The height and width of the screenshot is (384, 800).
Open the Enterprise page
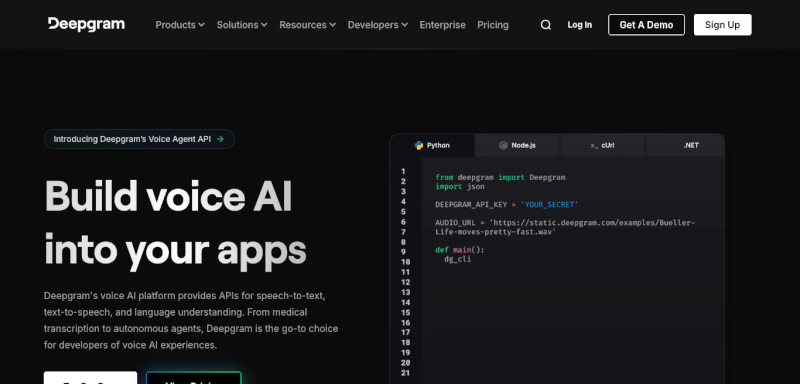[442, 24]
